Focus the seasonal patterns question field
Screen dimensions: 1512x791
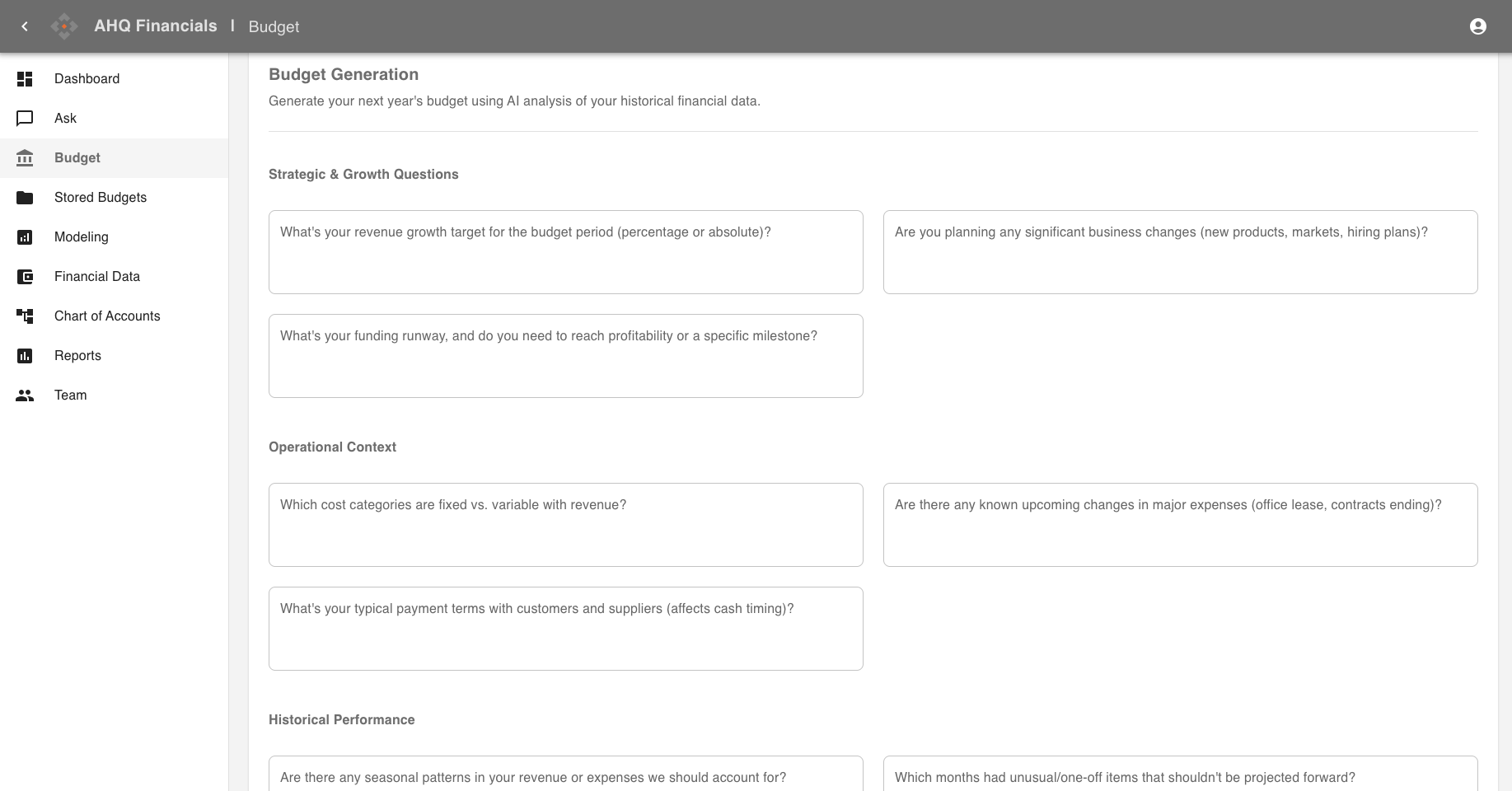pos(565,777)
